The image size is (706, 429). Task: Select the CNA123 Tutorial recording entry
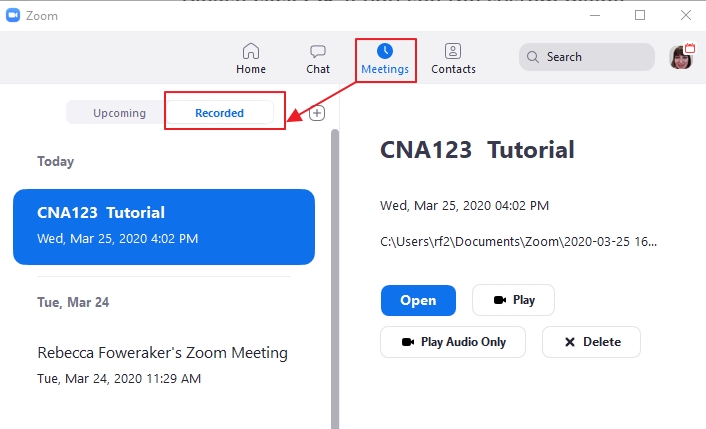pyautogui.click(x=164, y=227)
